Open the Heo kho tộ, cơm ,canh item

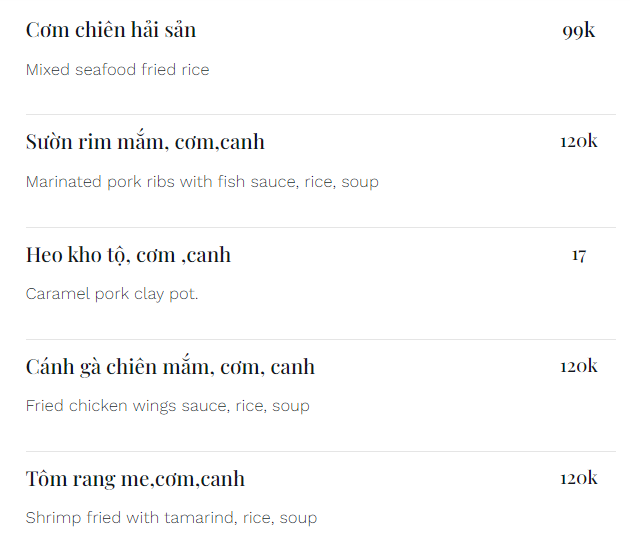(128, 255)
